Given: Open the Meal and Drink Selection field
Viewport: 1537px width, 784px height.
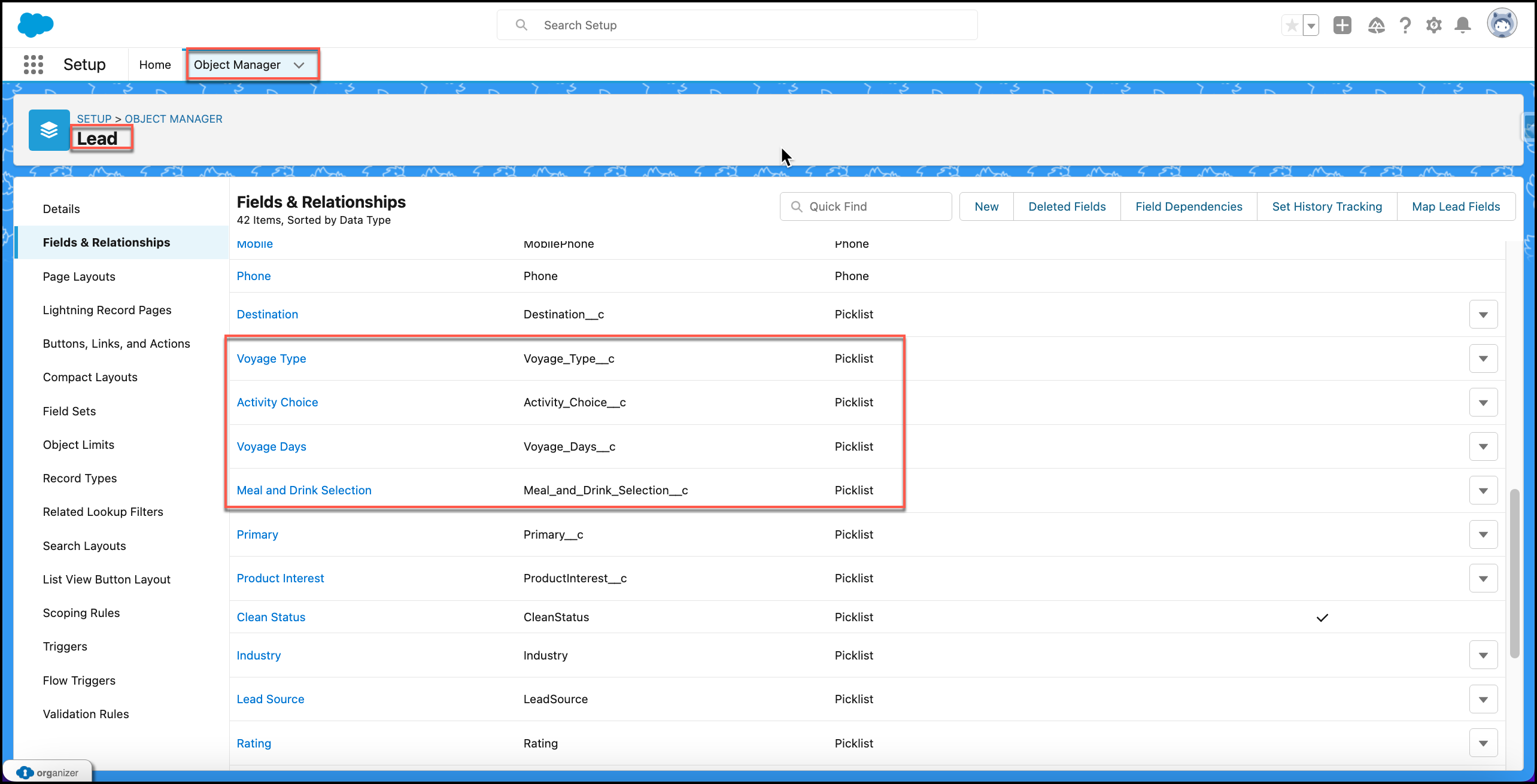Looking at the screenshot, I should [x=304, y=490].
